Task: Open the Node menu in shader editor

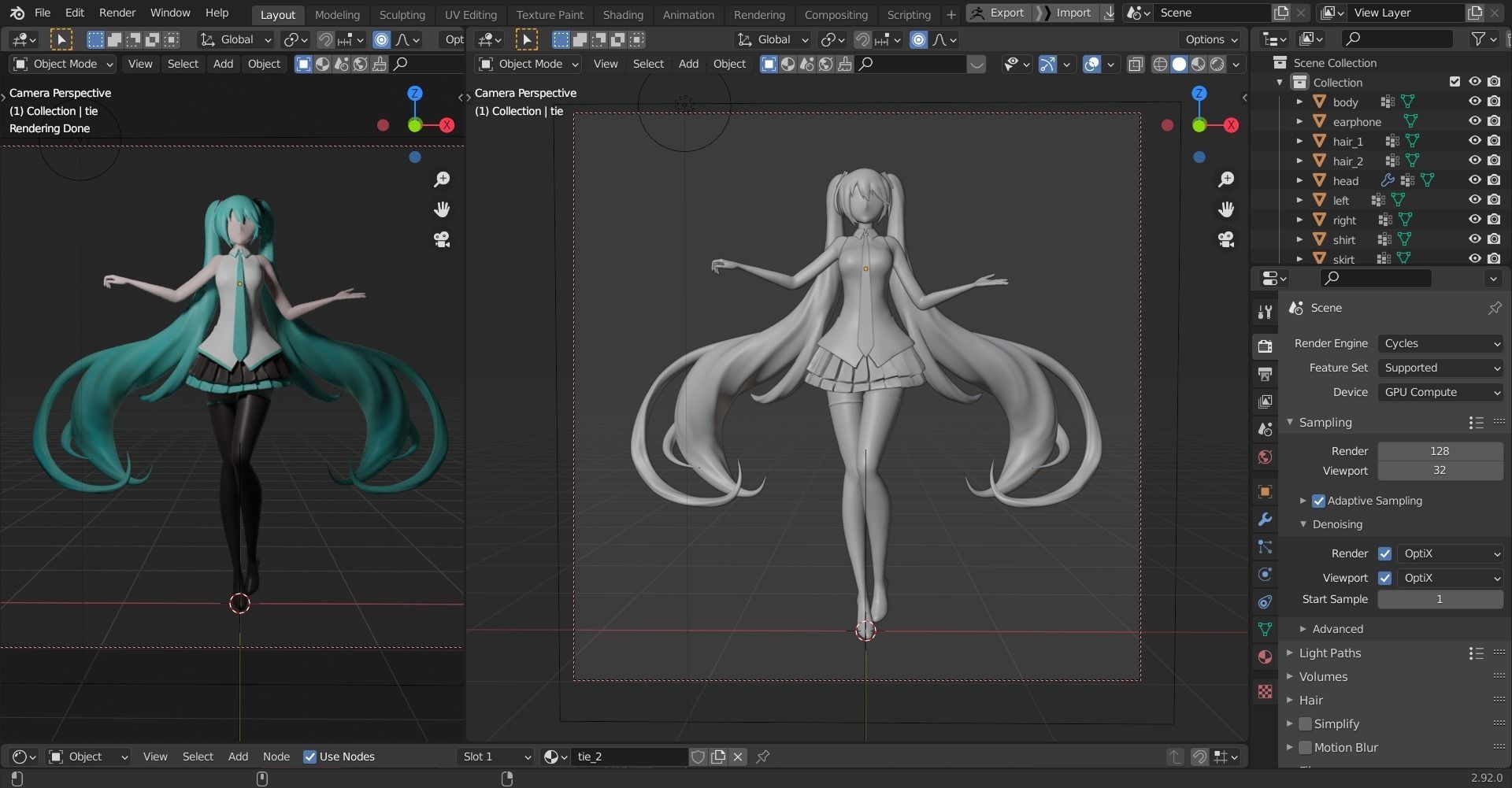Action: pyautogui.click(x=276, y=757)
